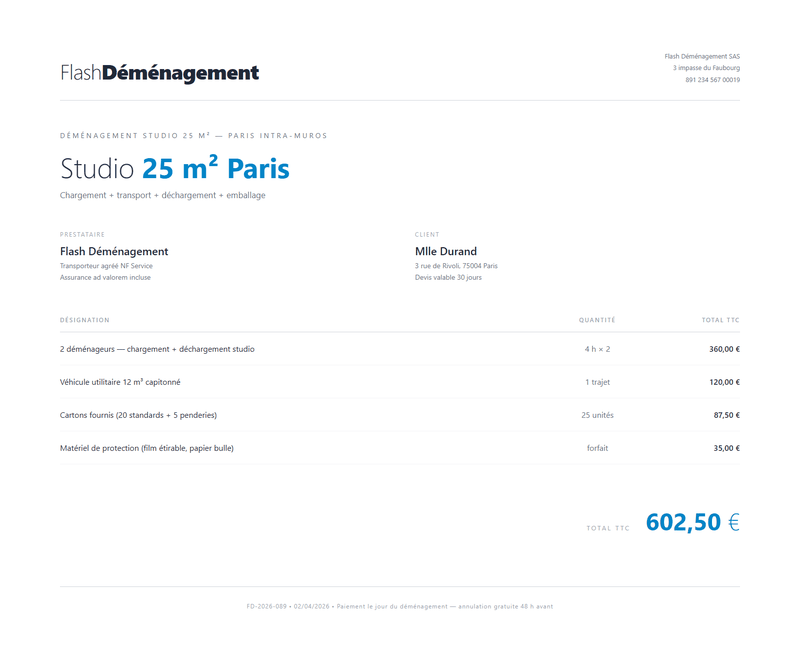Click the 'QUANTITÉ' column header

(597, 320)
